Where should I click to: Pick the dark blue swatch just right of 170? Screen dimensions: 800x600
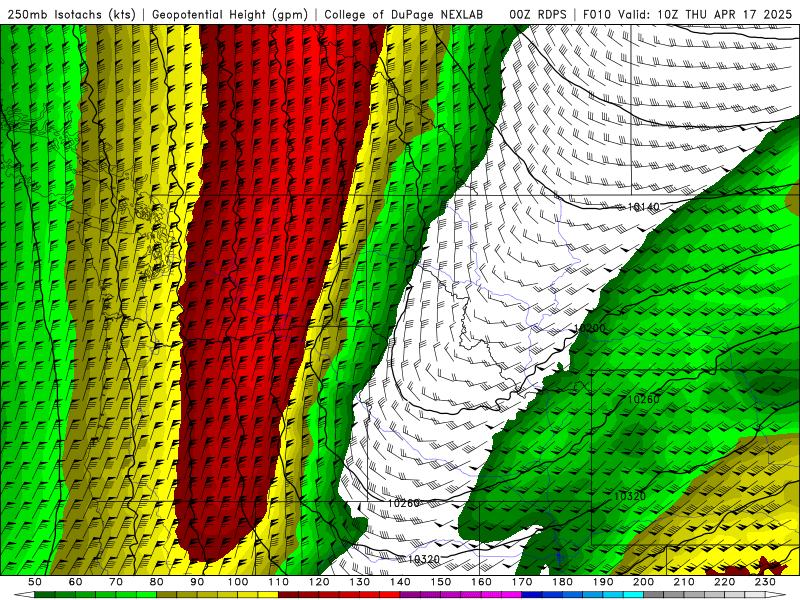pos(532,595)
